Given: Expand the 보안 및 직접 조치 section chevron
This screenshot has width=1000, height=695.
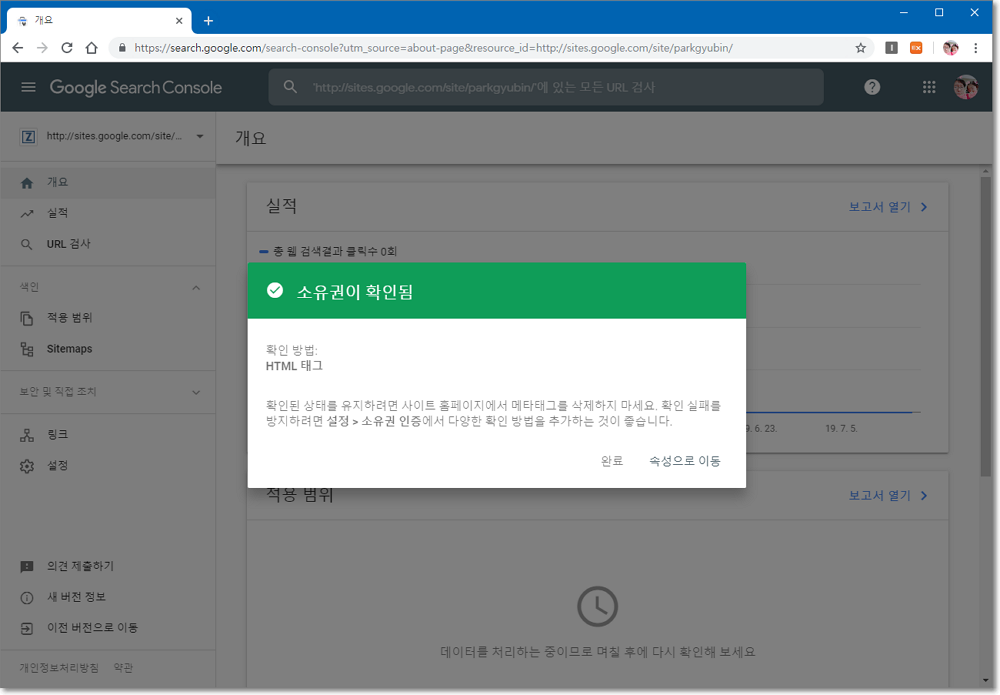Looking at the screenshot, I should tap(196, 392).
